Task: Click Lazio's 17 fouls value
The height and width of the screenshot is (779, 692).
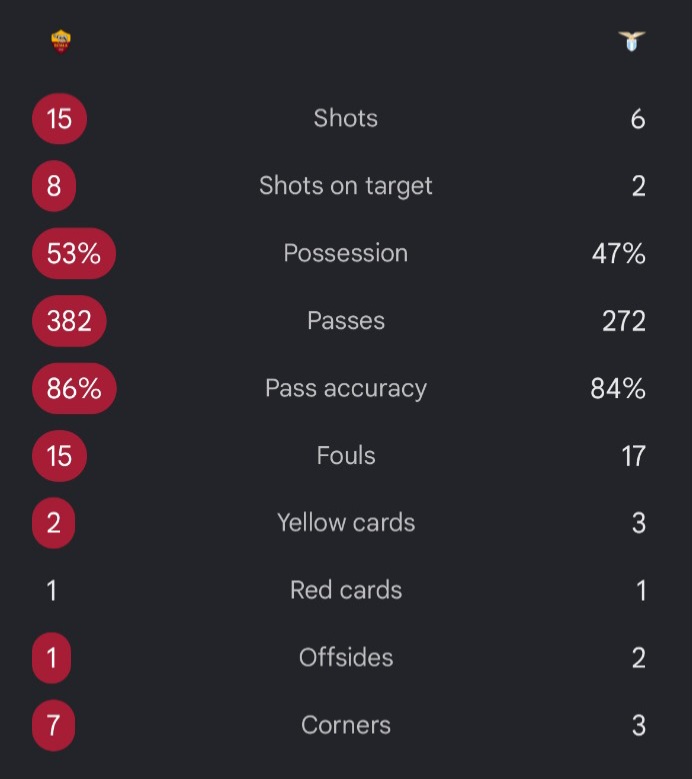Action: [x=633, y=456]
